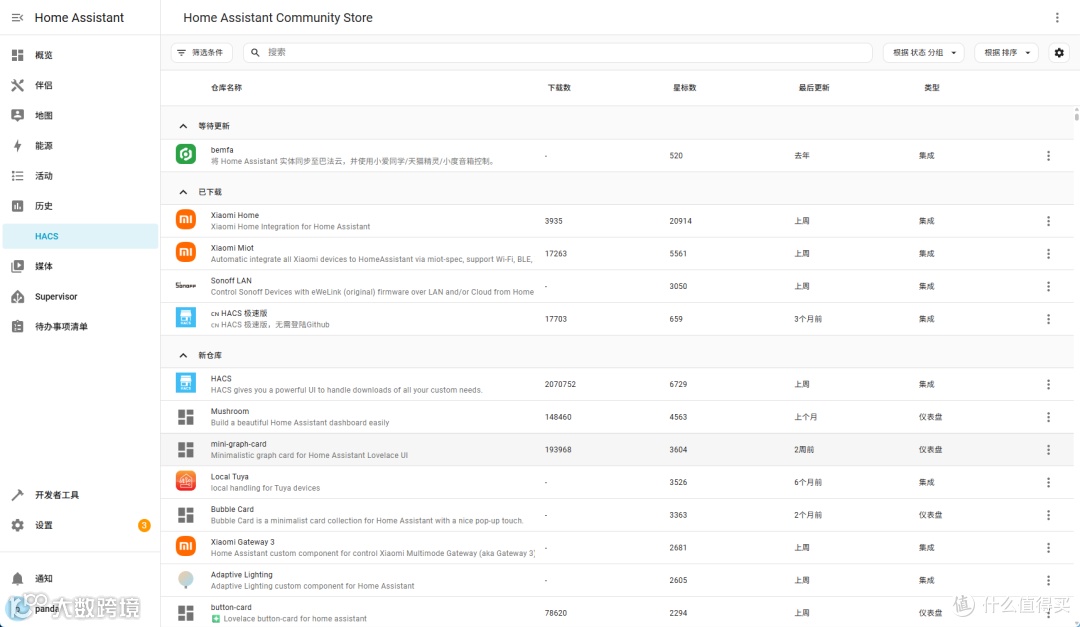The image size is (1080, 627).
Task: Select HACS in the sidebar
Action: 80,236
